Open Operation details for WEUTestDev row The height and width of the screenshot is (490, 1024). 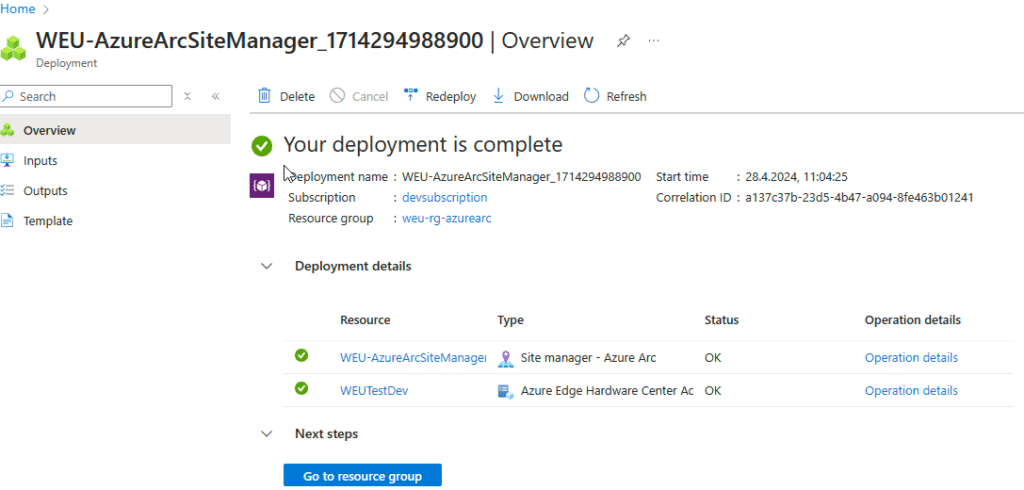coord(911,391)
